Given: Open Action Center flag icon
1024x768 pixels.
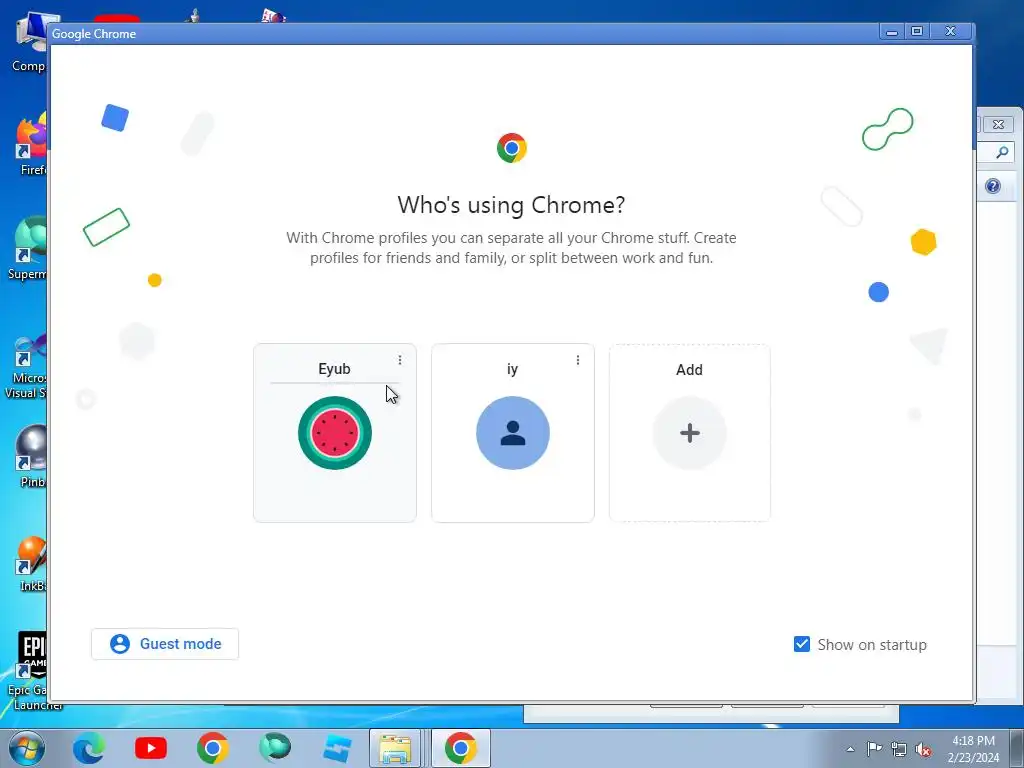Looking at the screenshot, I should 874,749.
